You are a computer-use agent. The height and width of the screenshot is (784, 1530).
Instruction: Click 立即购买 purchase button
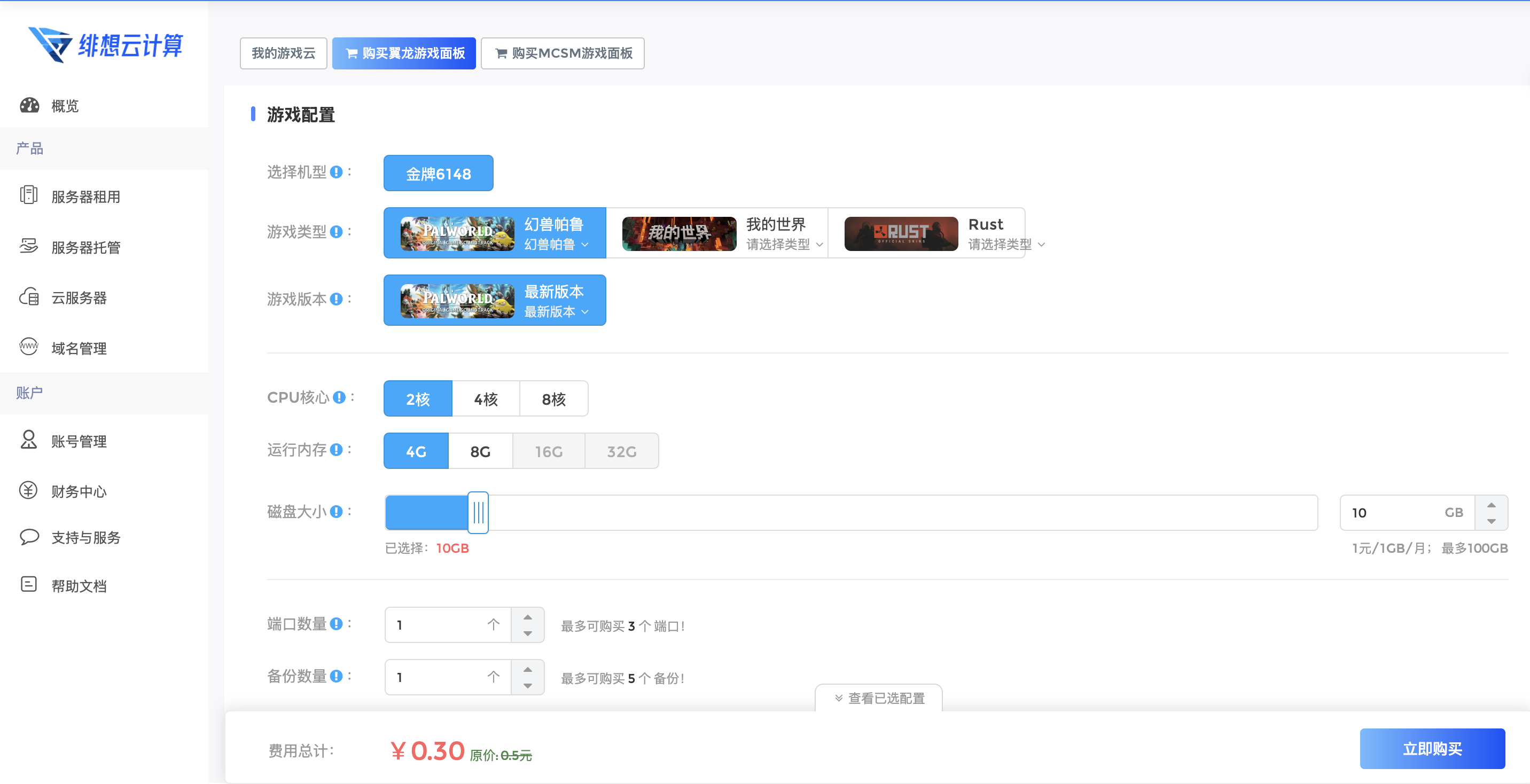1432,748
